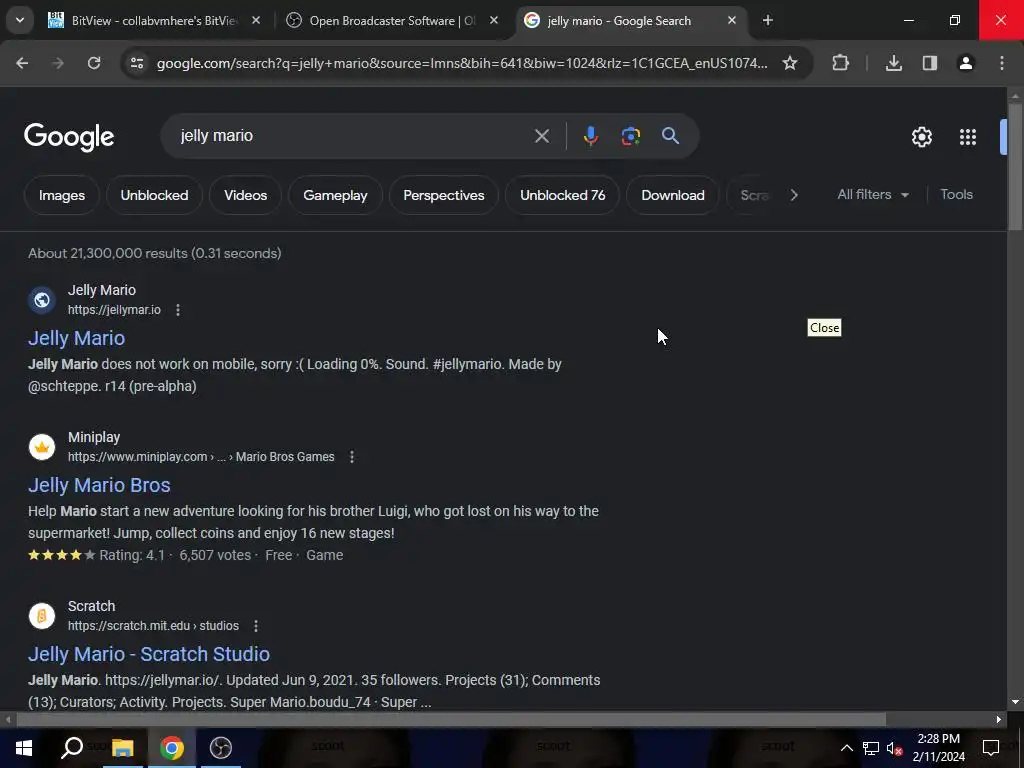
Task: Open the Chrome profile icon
Action: tap(965, 63)
